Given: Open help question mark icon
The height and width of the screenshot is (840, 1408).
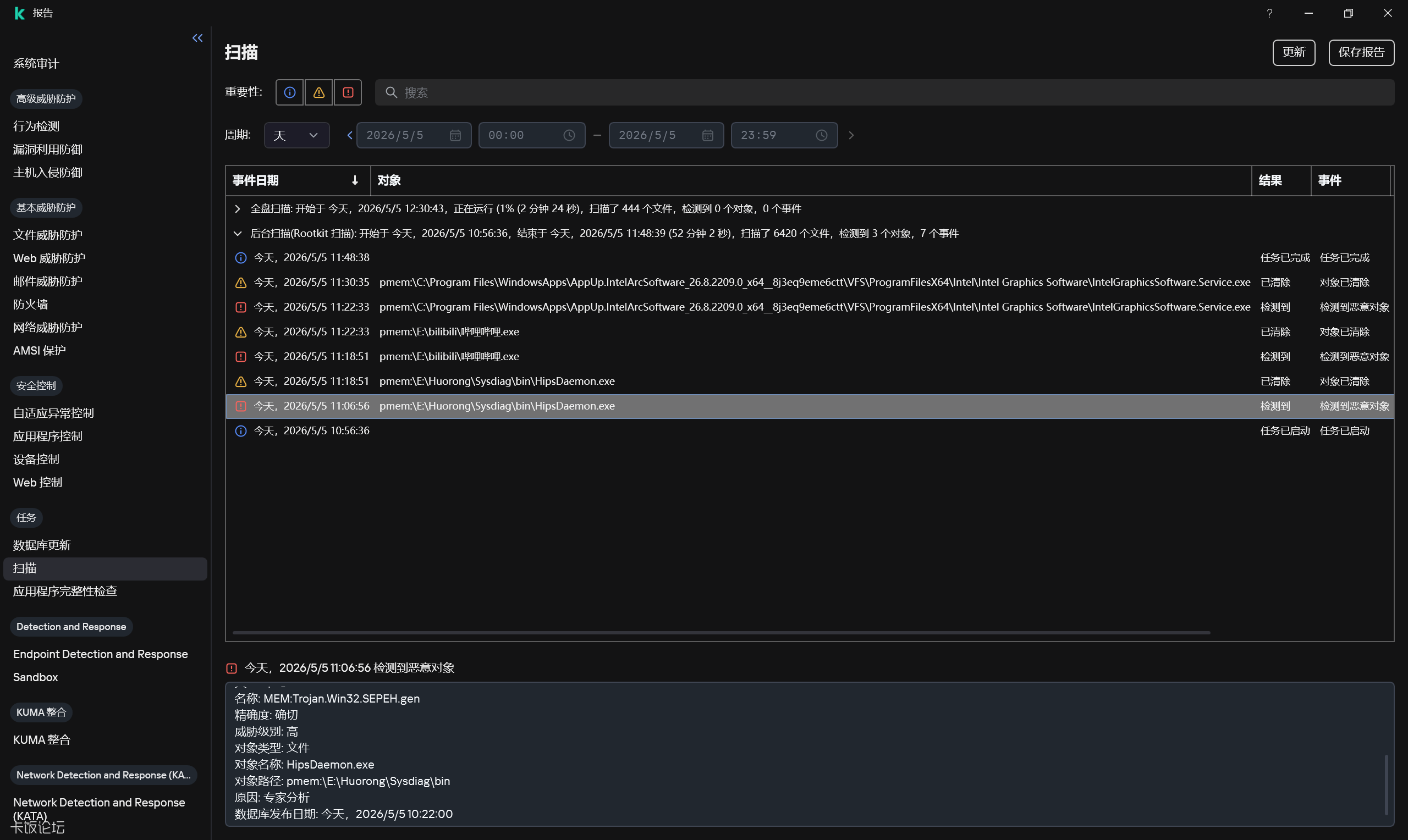Looking at the screenshot, I should 1269,13.
